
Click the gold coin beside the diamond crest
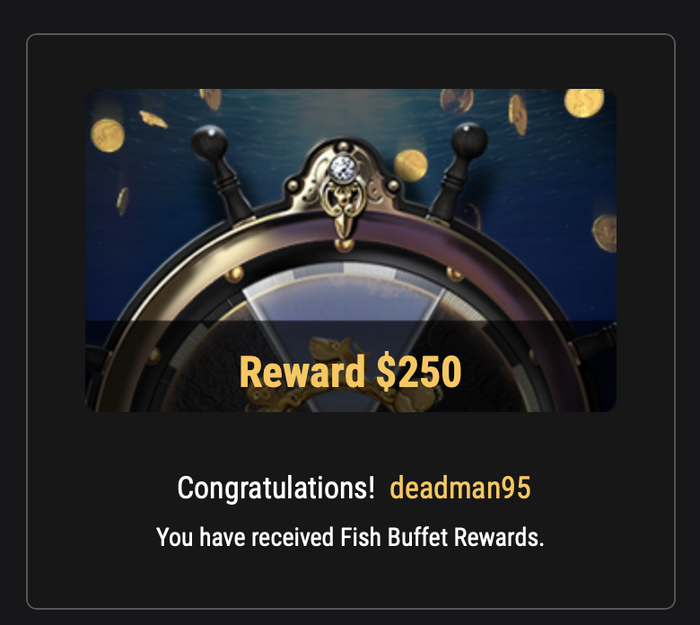[411, 166]
